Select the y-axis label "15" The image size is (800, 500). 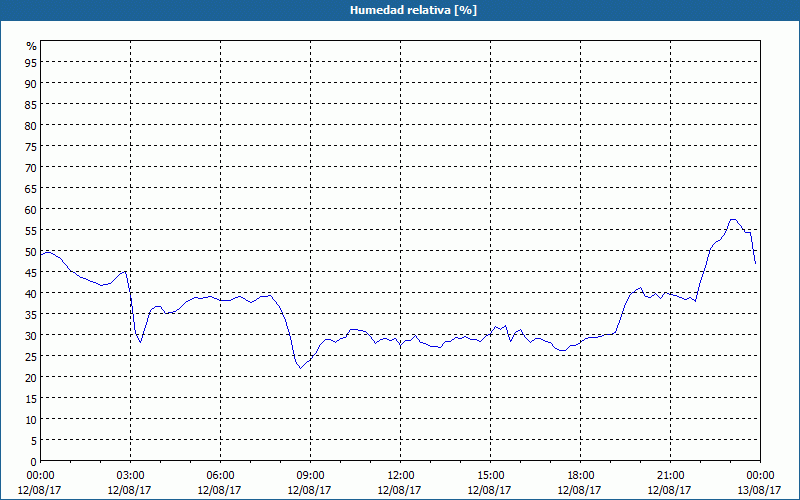[x=31, y=398]
